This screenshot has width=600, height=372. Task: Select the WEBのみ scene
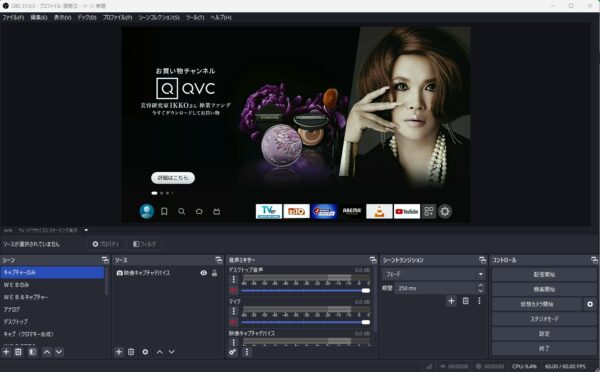point(52,285)
